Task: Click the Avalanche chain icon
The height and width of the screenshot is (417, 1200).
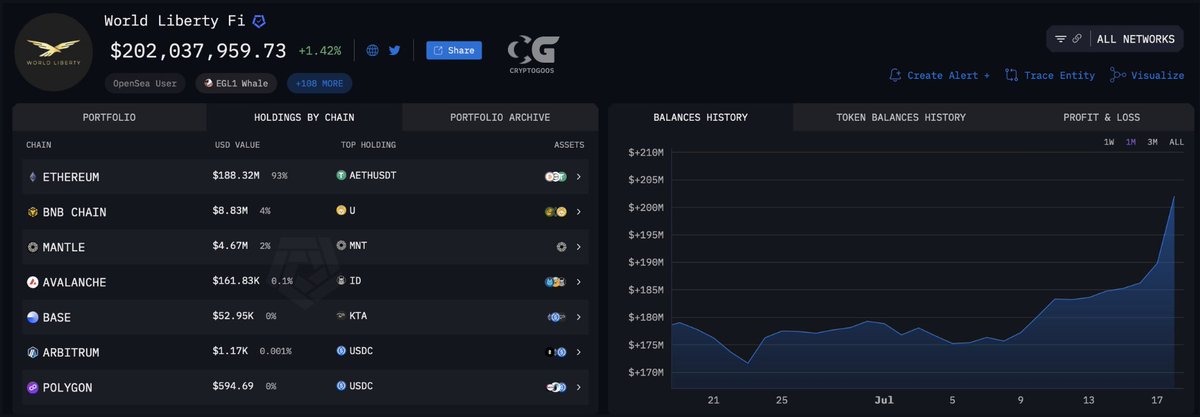Action: tap(32, 282)
